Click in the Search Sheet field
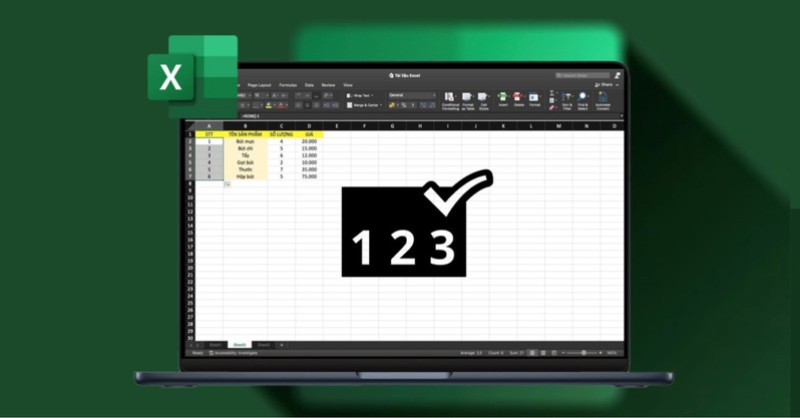This screenshot has width=800, height=418. click(582, 76)
